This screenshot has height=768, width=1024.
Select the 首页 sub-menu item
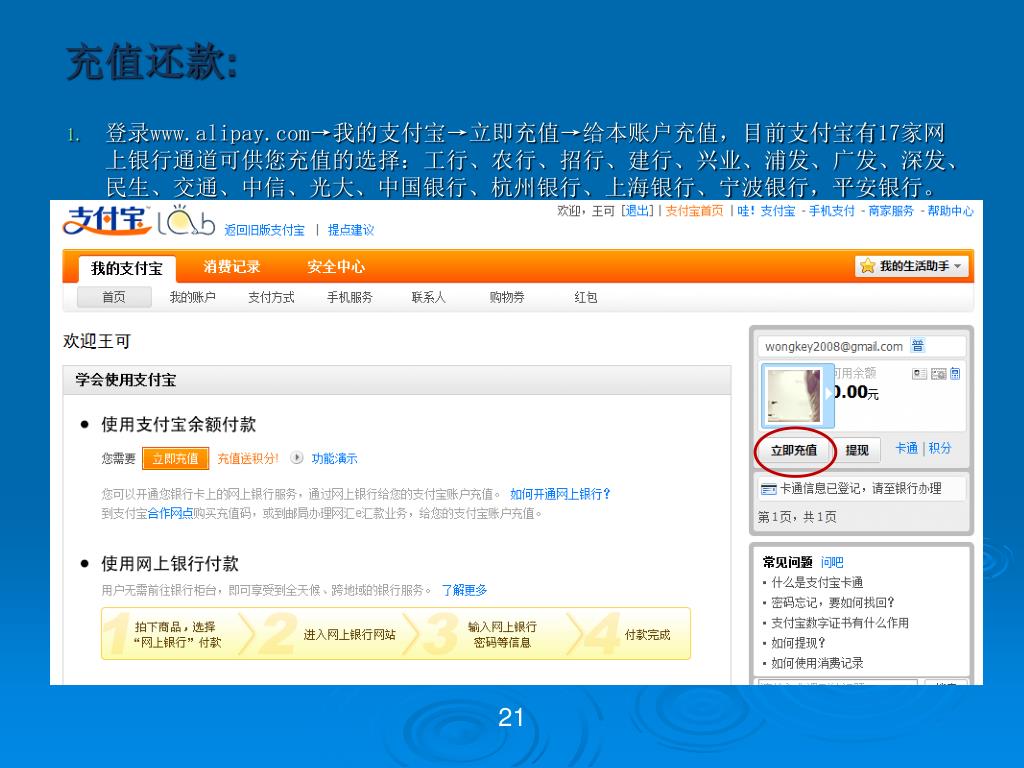coord(114,297)
